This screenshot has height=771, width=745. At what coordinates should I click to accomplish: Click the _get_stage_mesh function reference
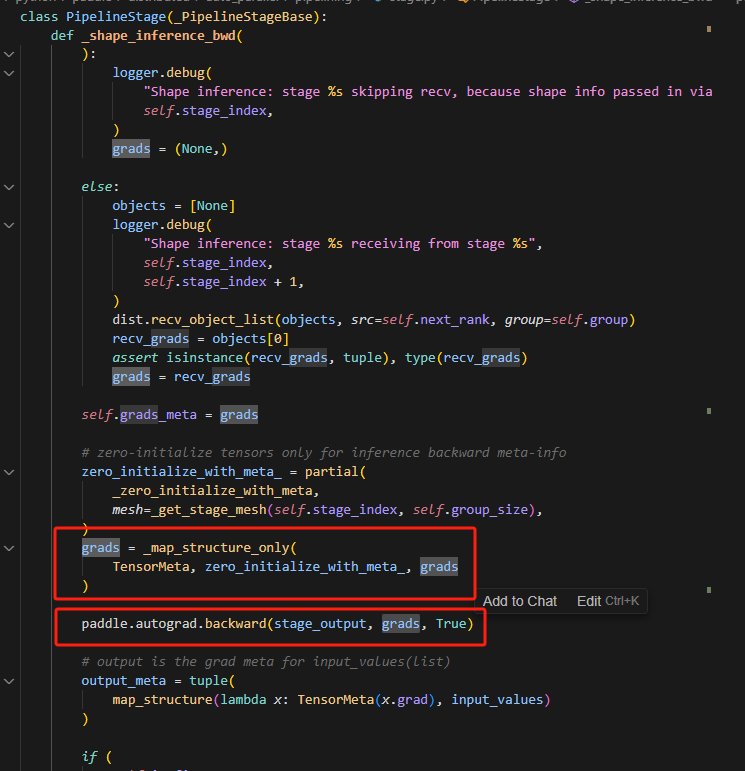coord(210,510)
